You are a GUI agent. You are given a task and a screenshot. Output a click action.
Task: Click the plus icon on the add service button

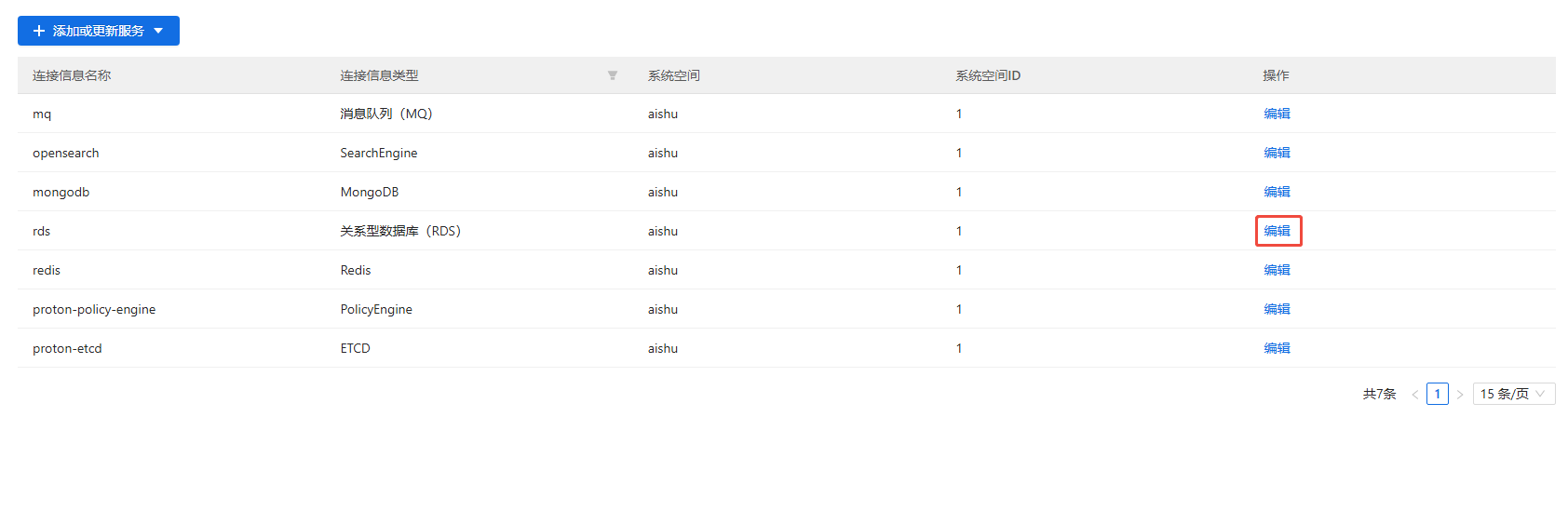[x=39, y=31]
